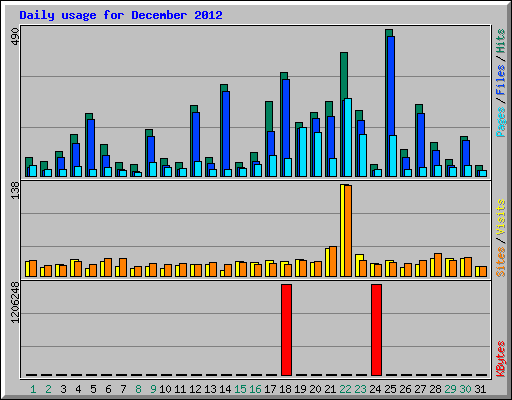Click x-axis day label "22"

coord(345,389)
